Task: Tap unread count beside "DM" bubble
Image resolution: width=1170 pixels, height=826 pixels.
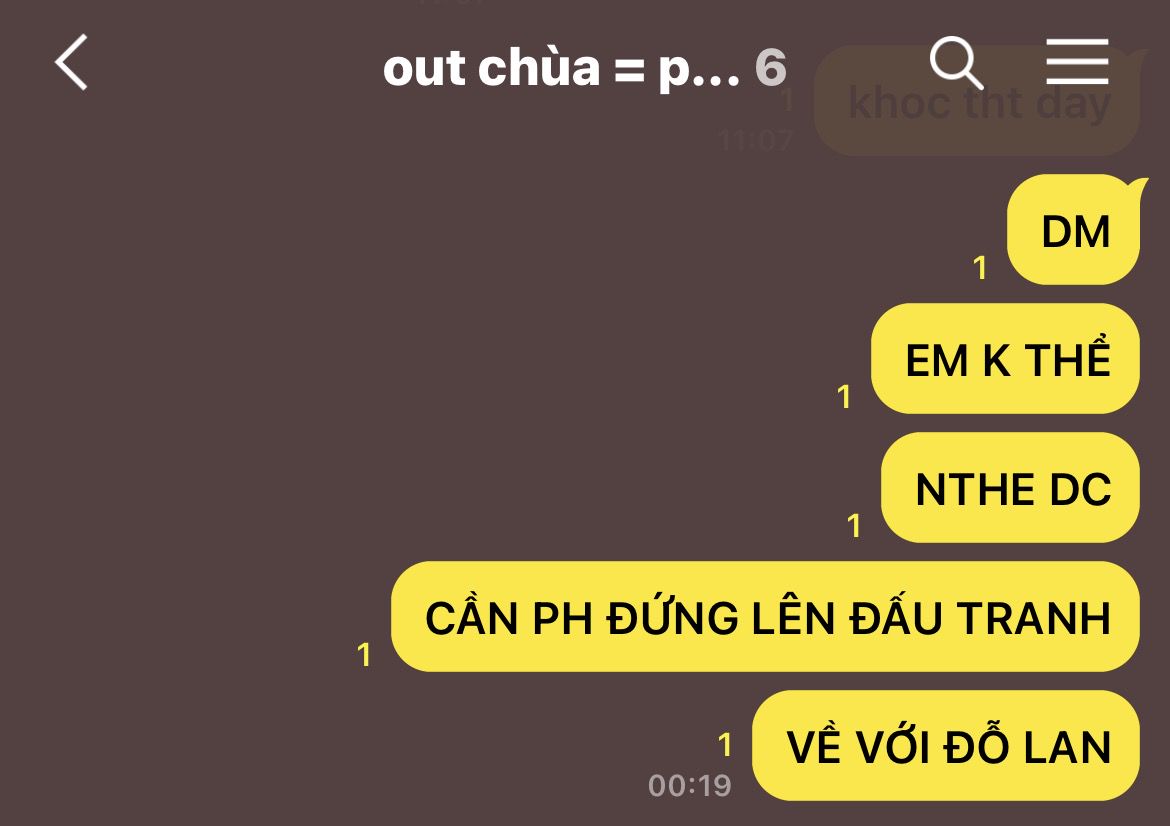Action: pos(980,268)
